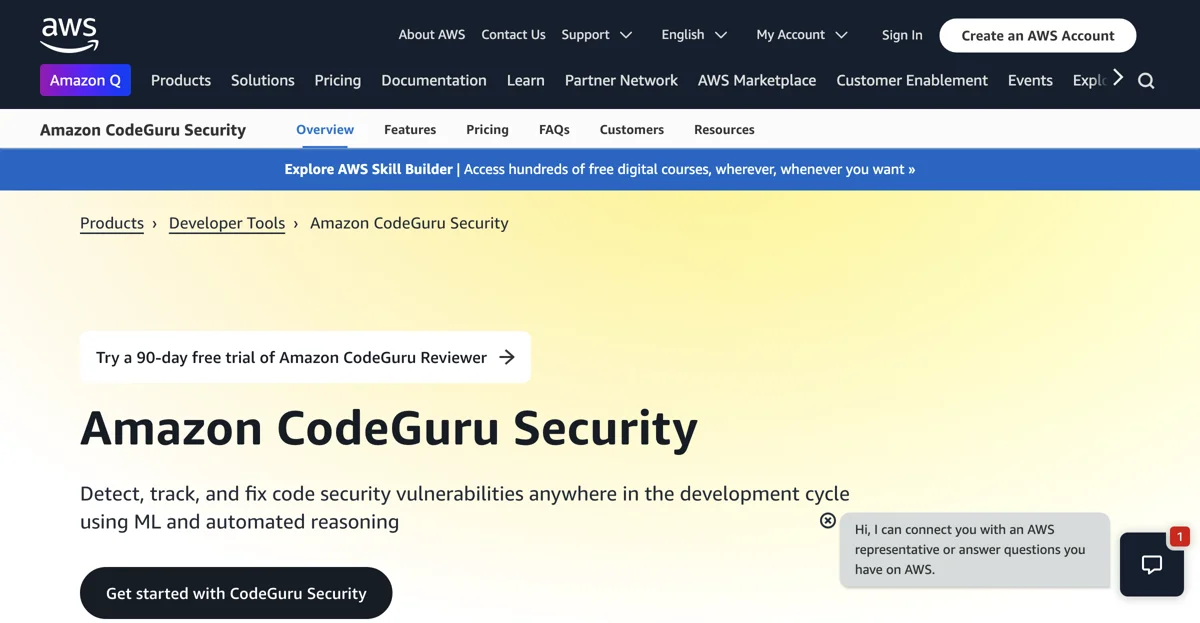Open the Events menu
1200x623 pixels.
point(1030,80)
